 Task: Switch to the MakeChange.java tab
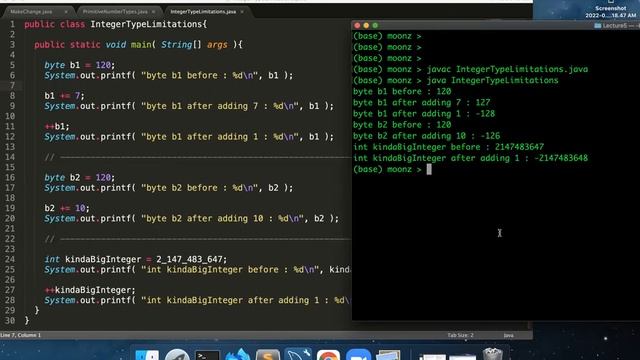(x=31, y=12)
